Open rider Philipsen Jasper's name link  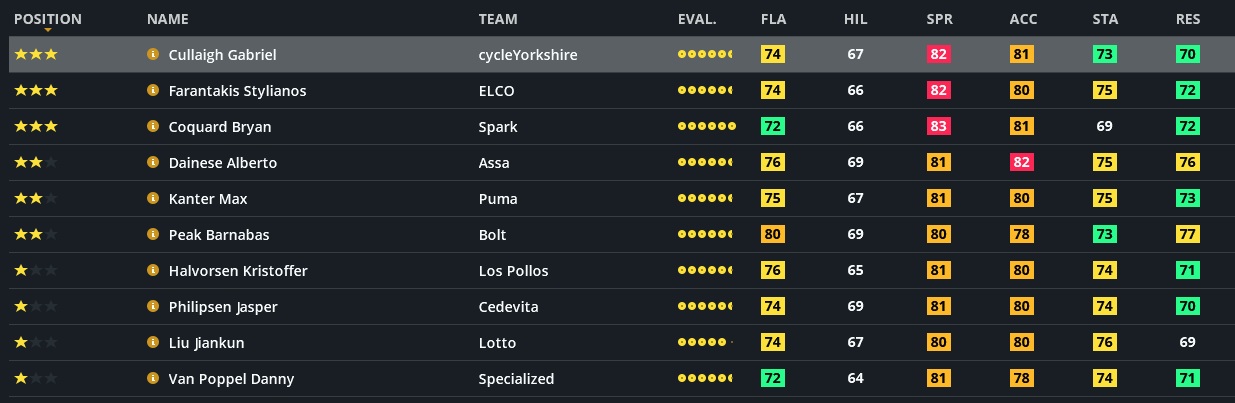pos(223,307)
